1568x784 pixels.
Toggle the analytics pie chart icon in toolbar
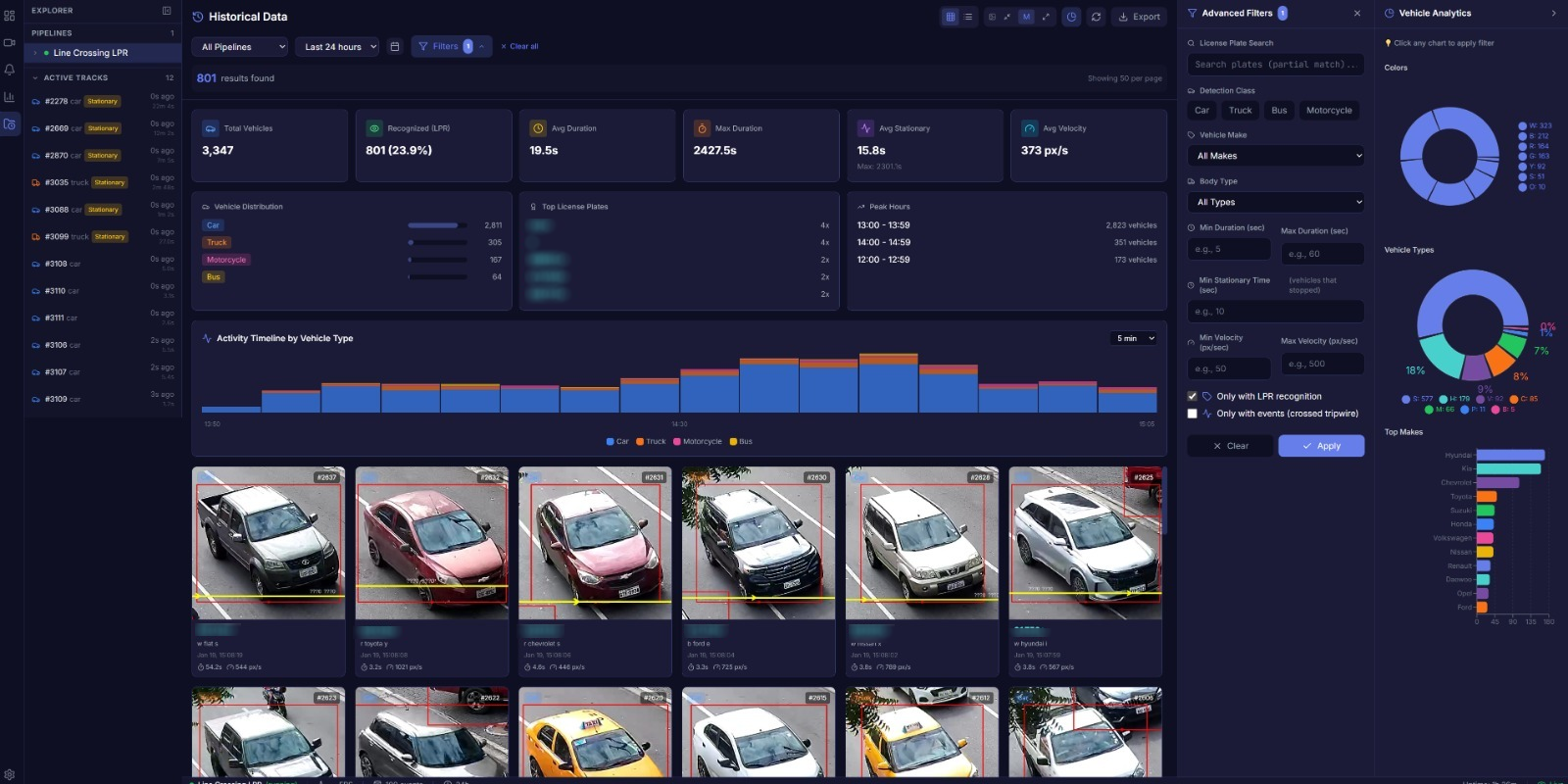click(1071, 17)
